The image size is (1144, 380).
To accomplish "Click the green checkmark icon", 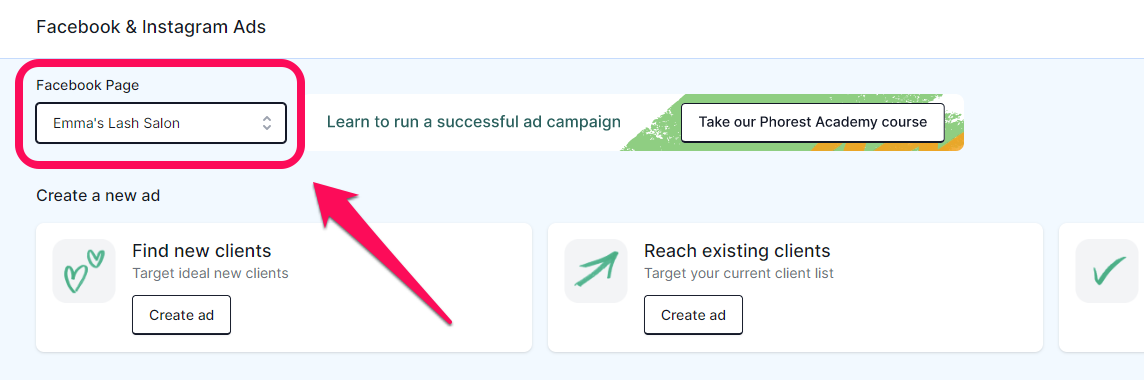I will coord(1108,271).
